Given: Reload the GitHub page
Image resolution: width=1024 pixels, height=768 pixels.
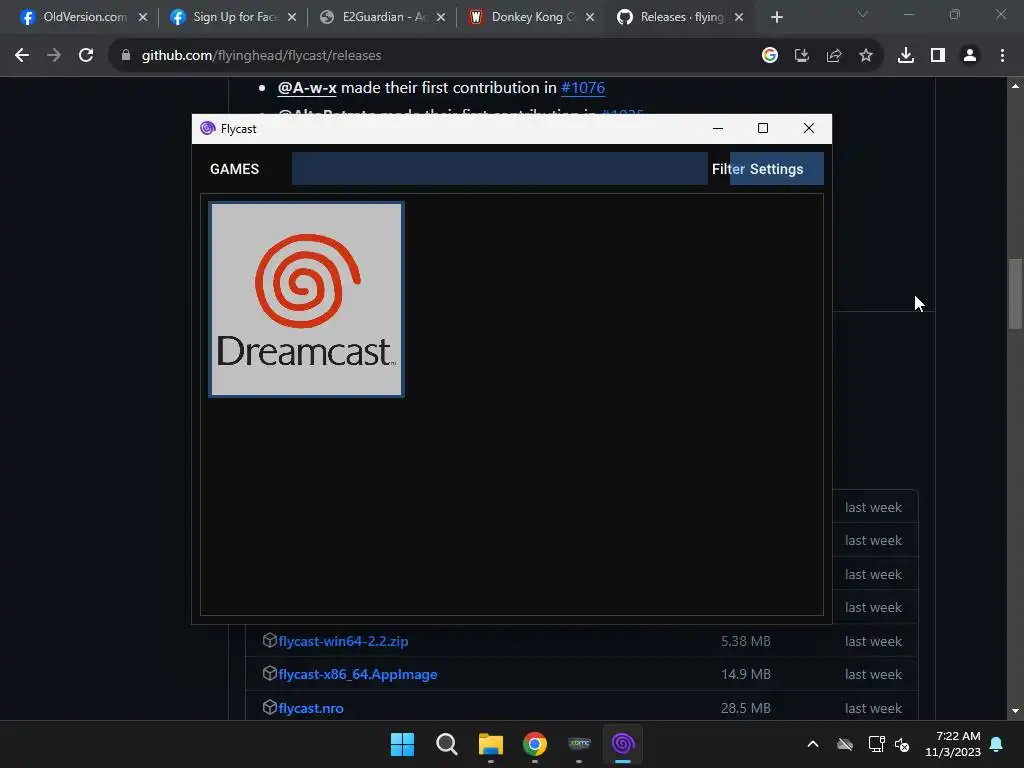Looking at the screenshot, I should (x=86, y=56).
